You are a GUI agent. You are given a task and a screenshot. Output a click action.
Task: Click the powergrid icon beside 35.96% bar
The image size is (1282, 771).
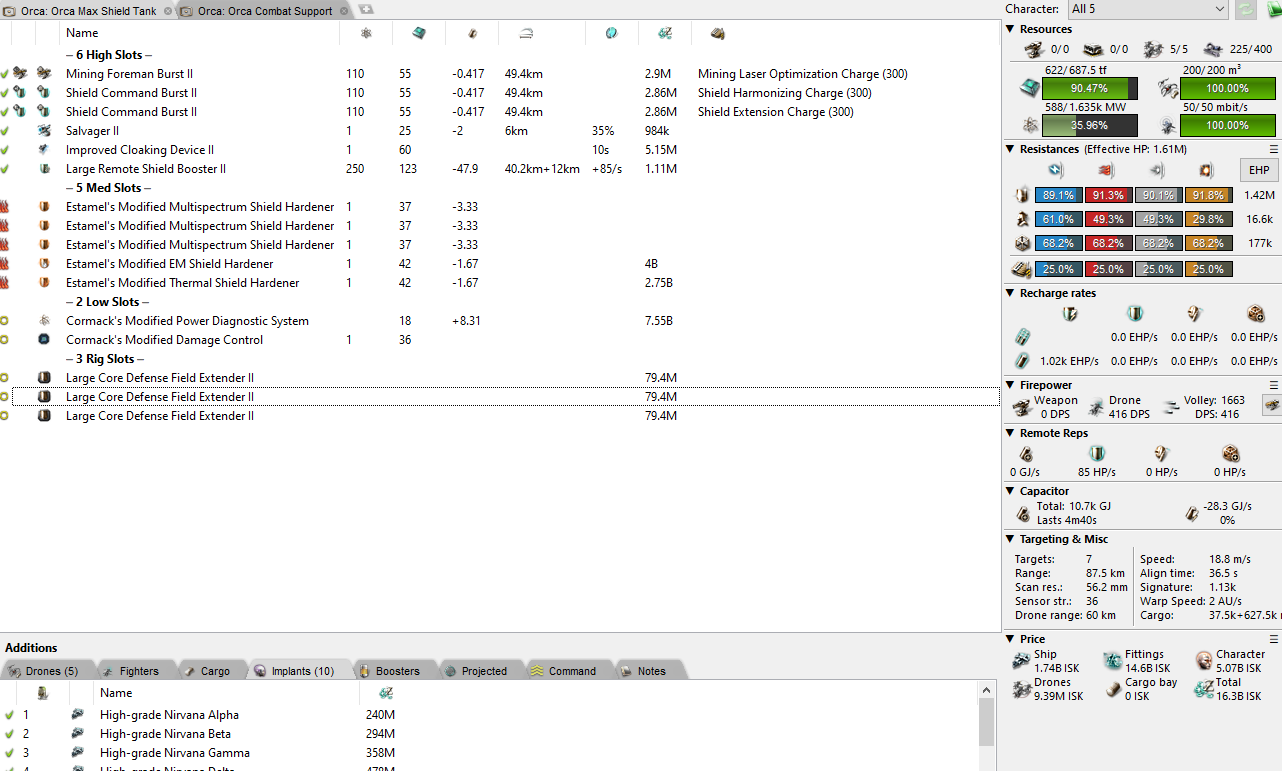(1029, 125)
